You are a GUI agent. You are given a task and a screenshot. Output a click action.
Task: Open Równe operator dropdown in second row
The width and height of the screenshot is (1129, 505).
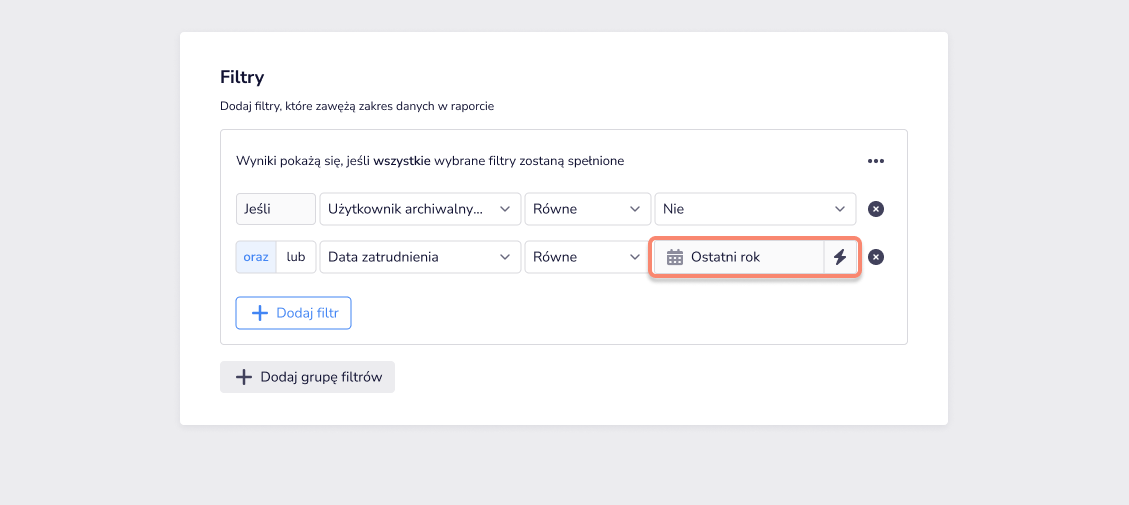[x=588, y=257]
